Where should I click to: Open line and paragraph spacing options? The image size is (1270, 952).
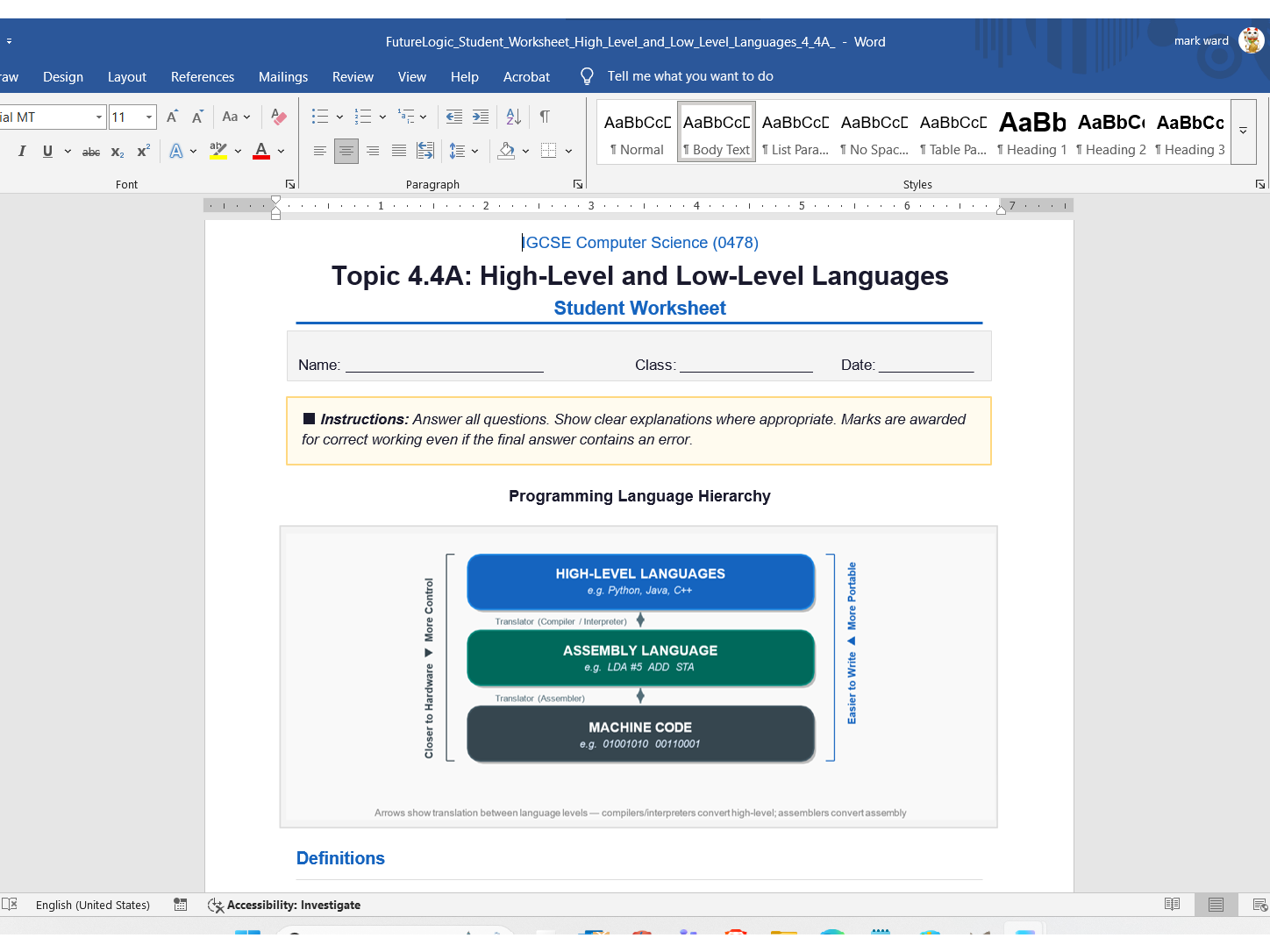(457, 151)
